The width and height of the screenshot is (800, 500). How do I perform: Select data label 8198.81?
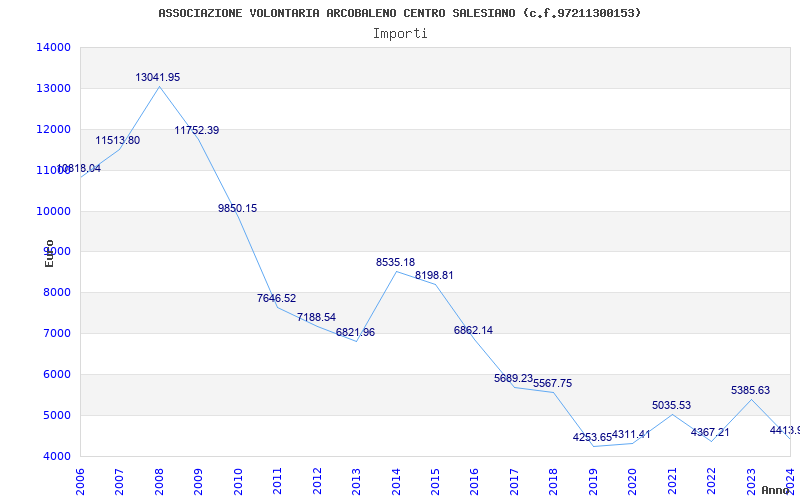tap(434, 276)
